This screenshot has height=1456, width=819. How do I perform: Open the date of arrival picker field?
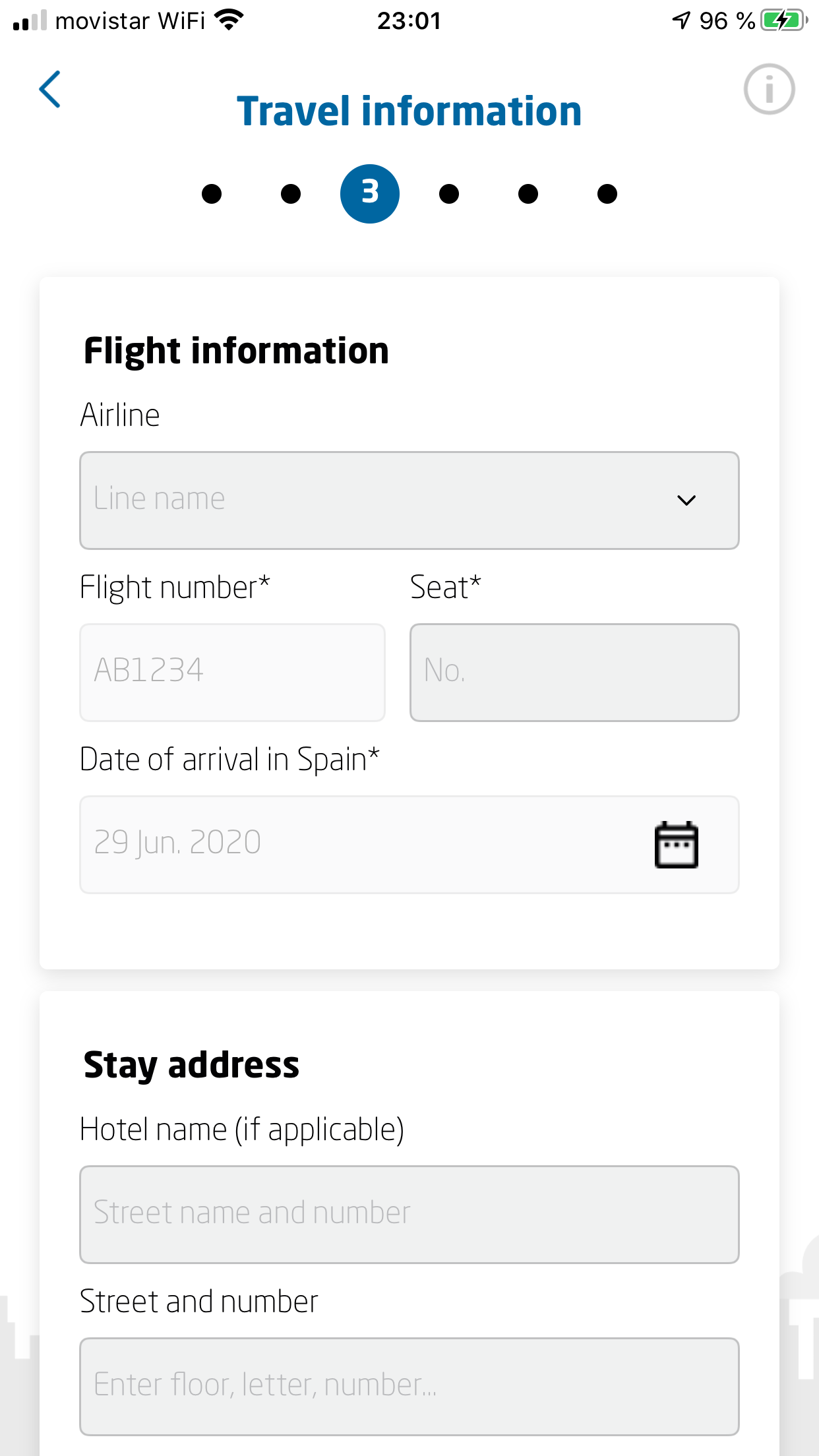[356, 845]
